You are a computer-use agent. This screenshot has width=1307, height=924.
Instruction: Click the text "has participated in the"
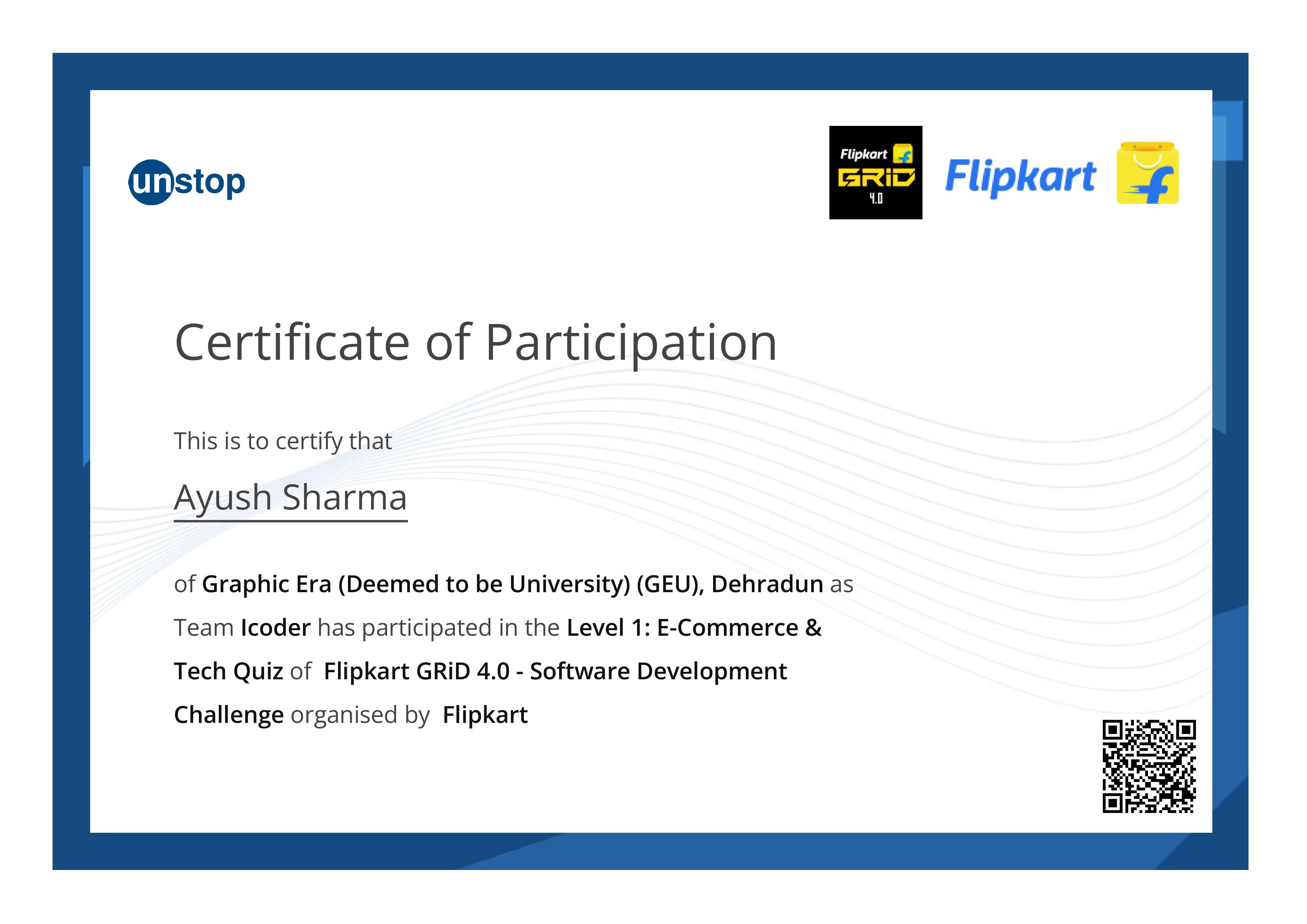click(438, 628)
